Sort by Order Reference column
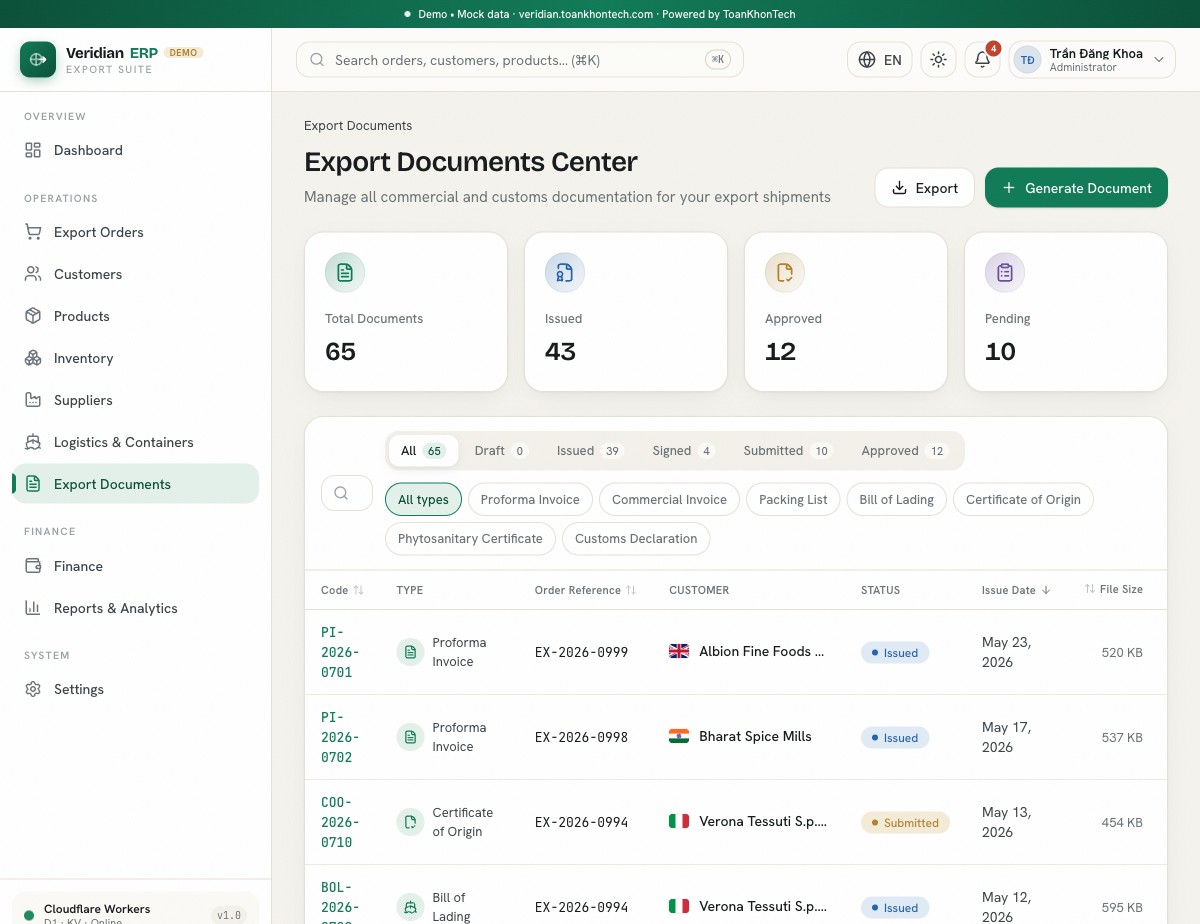This screenshot has height=924, width=1200. [585, 590]
